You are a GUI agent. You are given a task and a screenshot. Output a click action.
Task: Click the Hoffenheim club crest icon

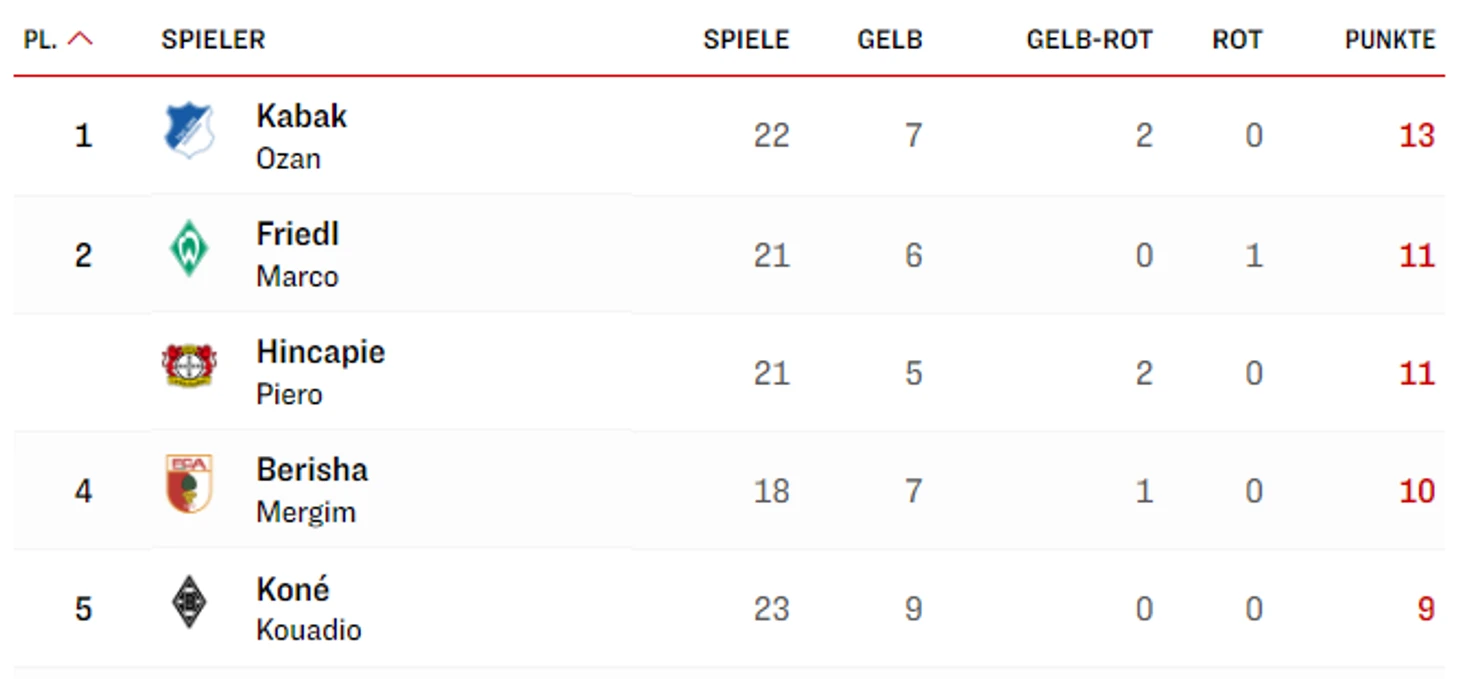(x=189, y=131)
